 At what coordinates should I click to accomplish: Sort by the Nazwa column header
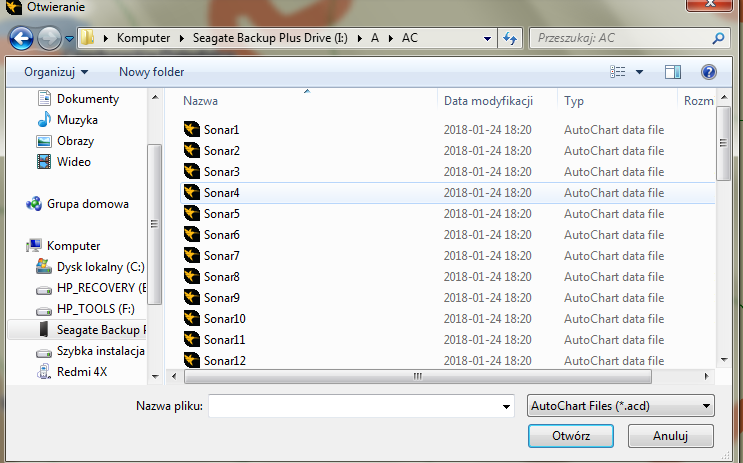(x=201, y=101)
